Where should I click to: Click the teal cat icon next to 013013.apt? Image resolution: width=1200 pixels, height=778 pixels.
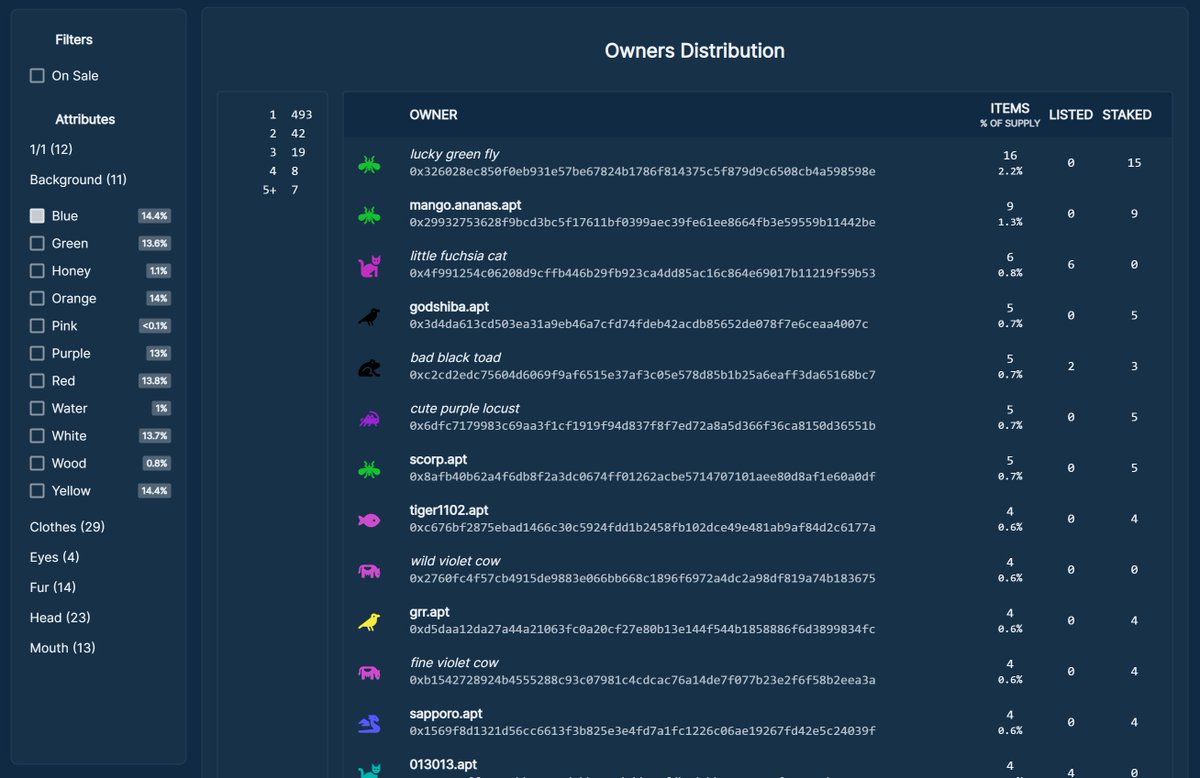(x=369, y=770)
